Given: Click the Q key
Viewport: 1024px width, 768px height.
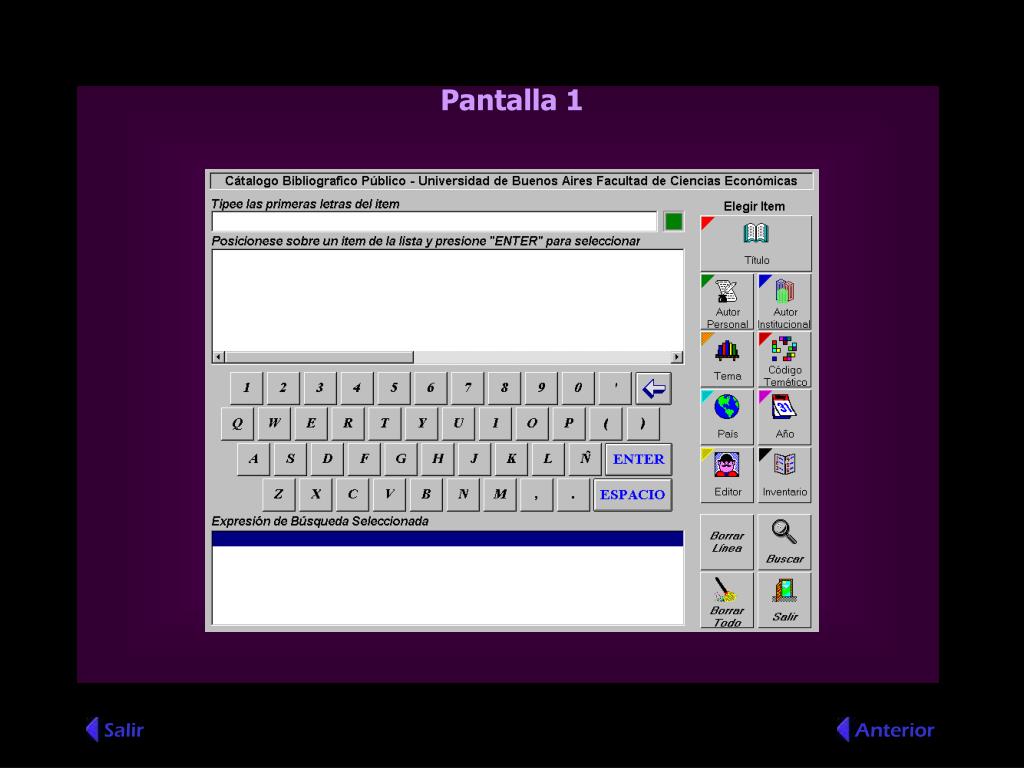Looking at the screenshot, I should [x=237, y=424].
